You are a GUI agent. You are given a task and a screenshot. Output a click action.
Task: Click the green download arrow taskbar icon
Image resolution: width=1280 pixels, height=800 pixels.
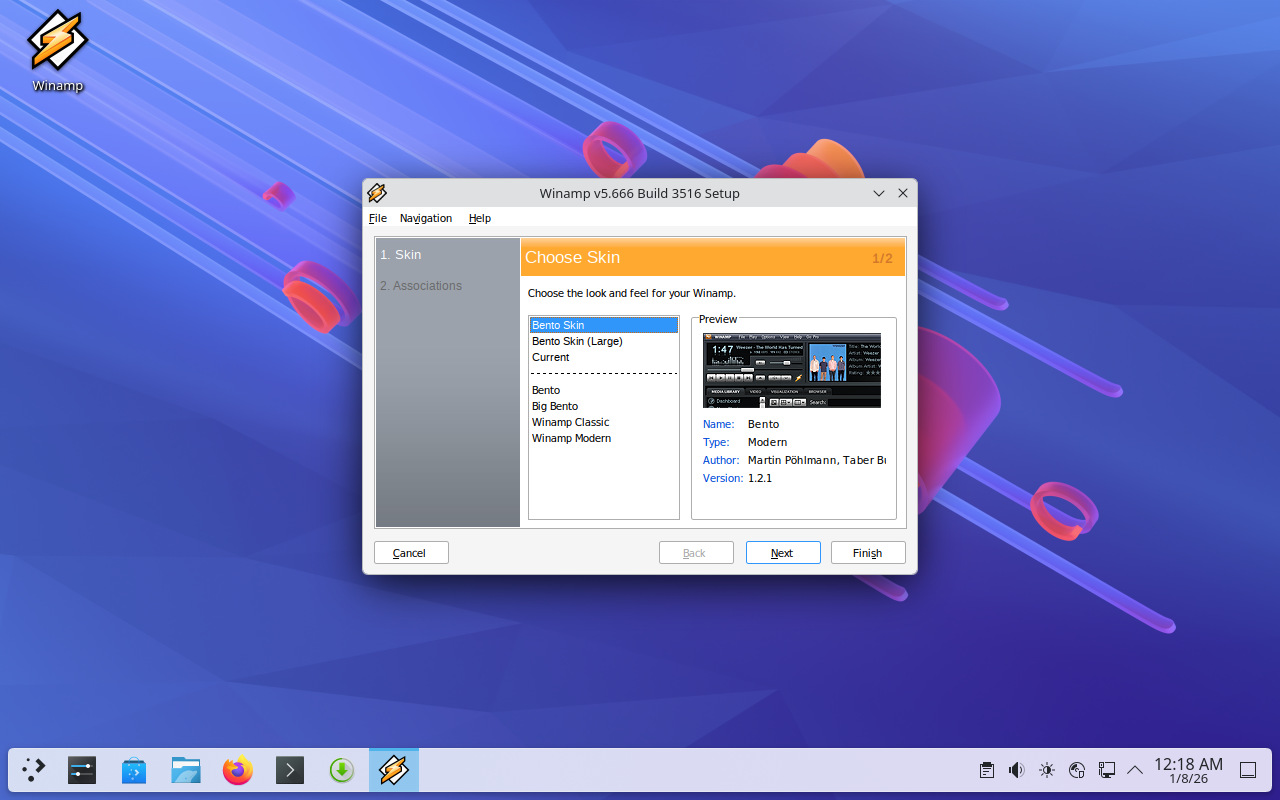342,770
